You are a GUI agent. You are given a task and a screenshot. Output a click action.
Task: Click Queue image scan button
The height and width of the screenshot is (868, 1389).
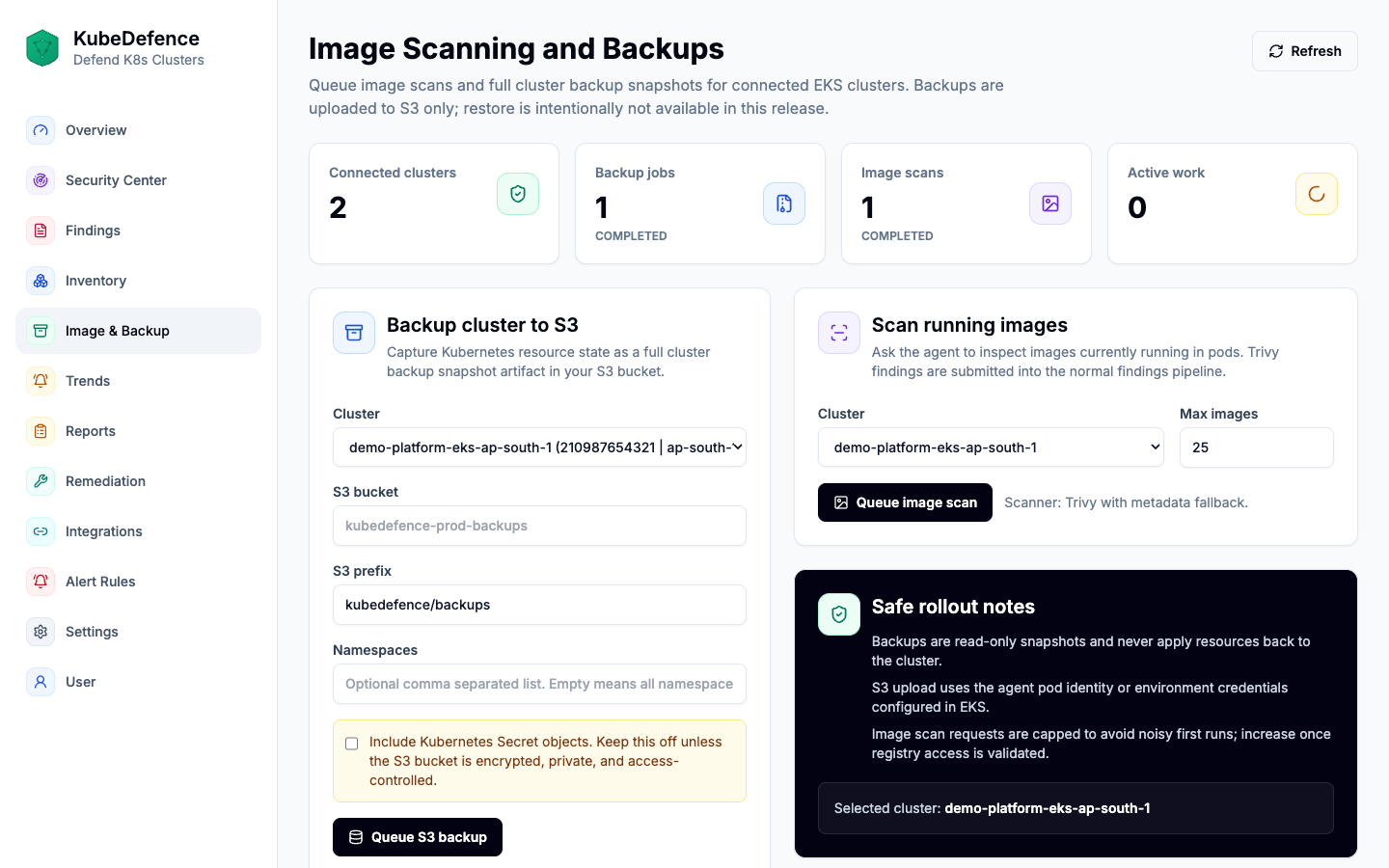coord(905,502)
